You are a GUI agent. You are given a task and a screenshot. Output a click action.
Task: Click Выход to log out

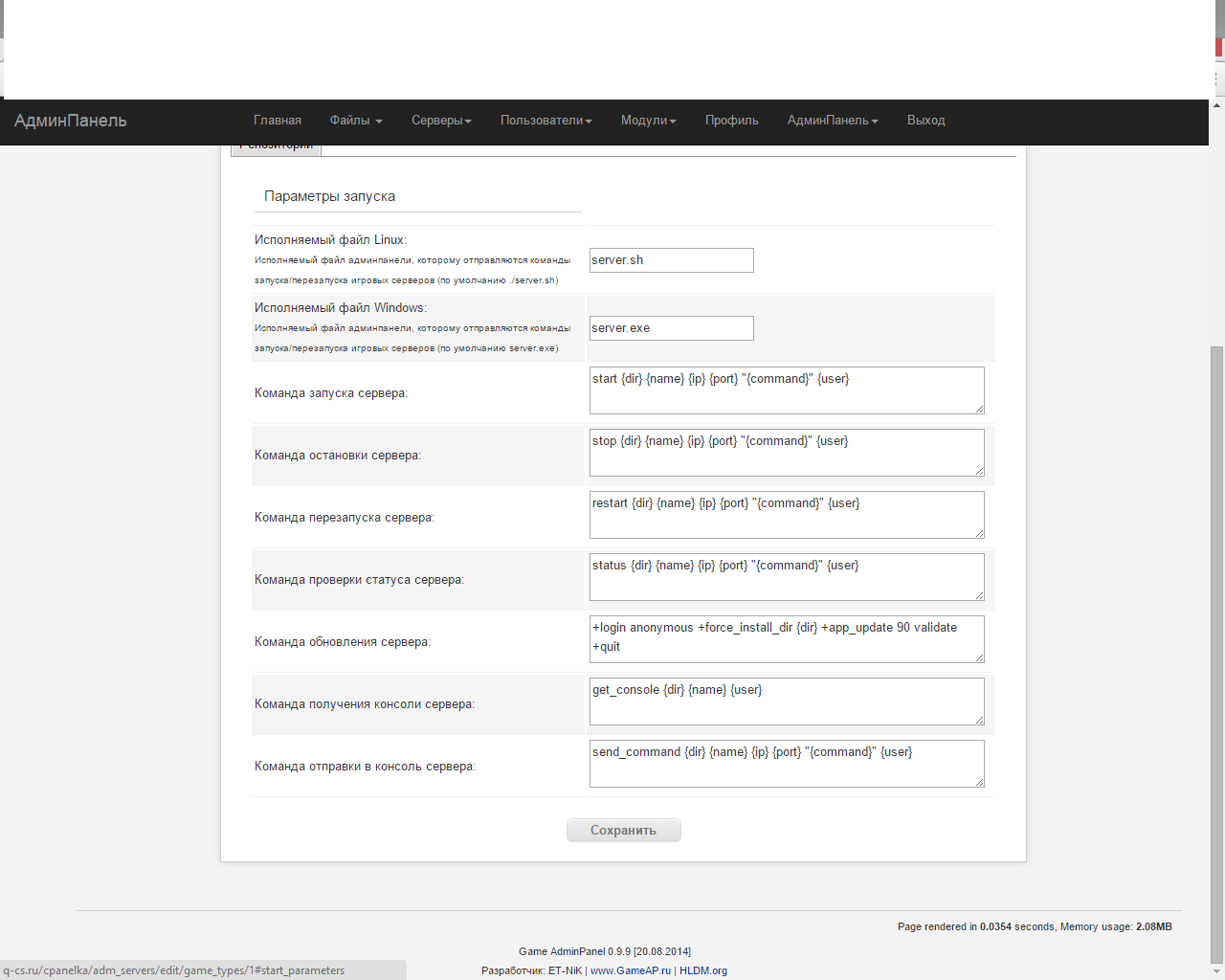[925, 121]
